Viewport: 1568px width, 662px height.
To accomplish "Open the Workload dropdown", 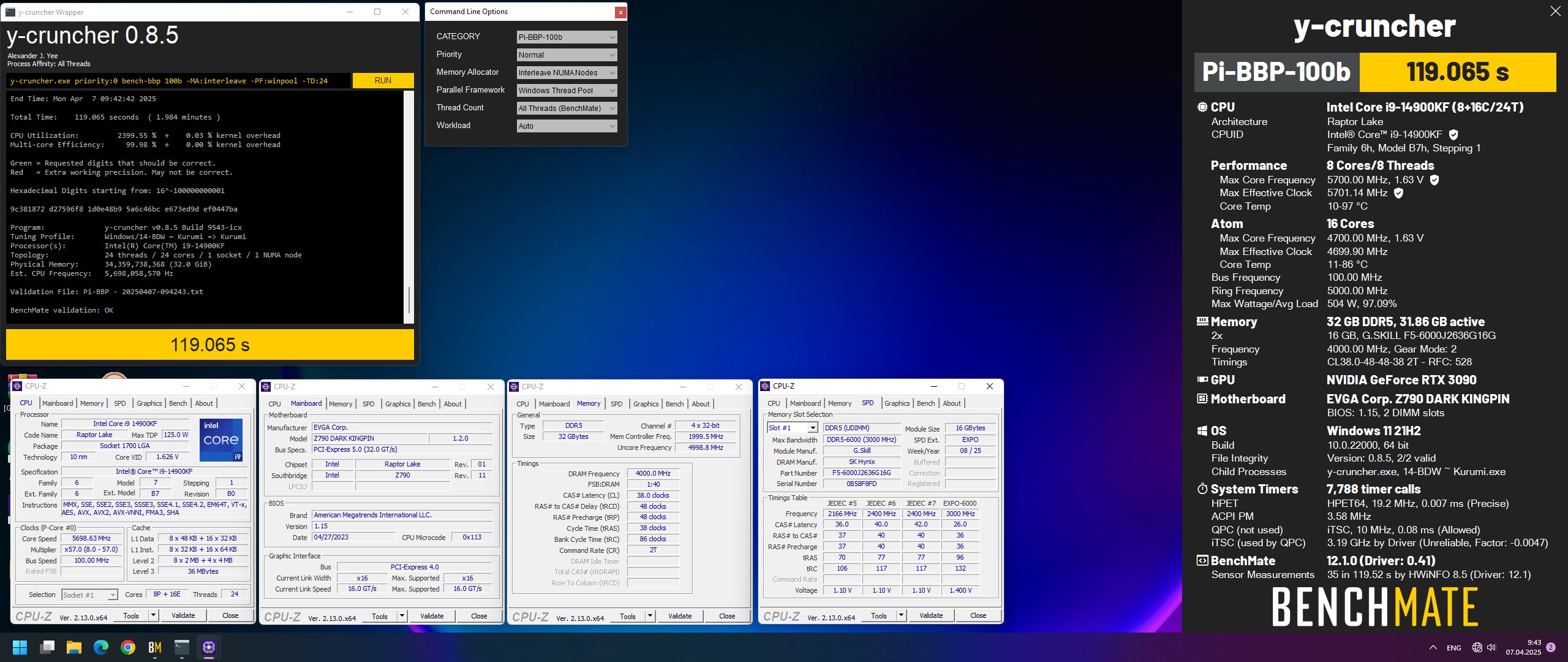I will pos(567,126).
